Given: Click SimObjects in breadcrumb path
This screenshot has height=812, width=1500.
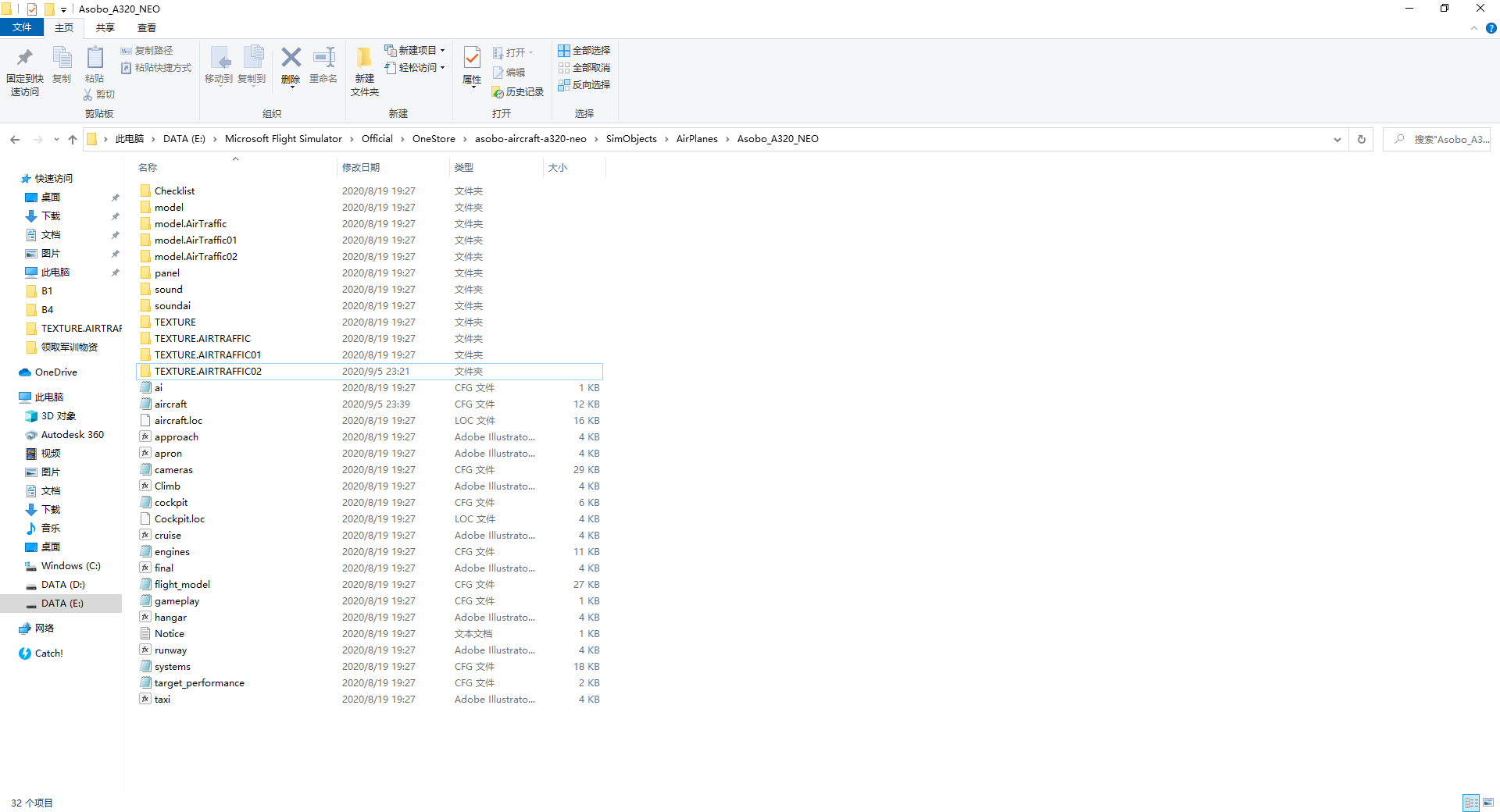Looking at the screenshot, I should click(x=631, y=139).
